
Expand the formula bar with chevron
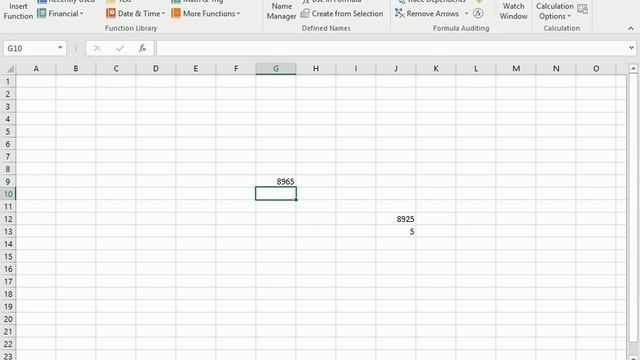(631, 48)
